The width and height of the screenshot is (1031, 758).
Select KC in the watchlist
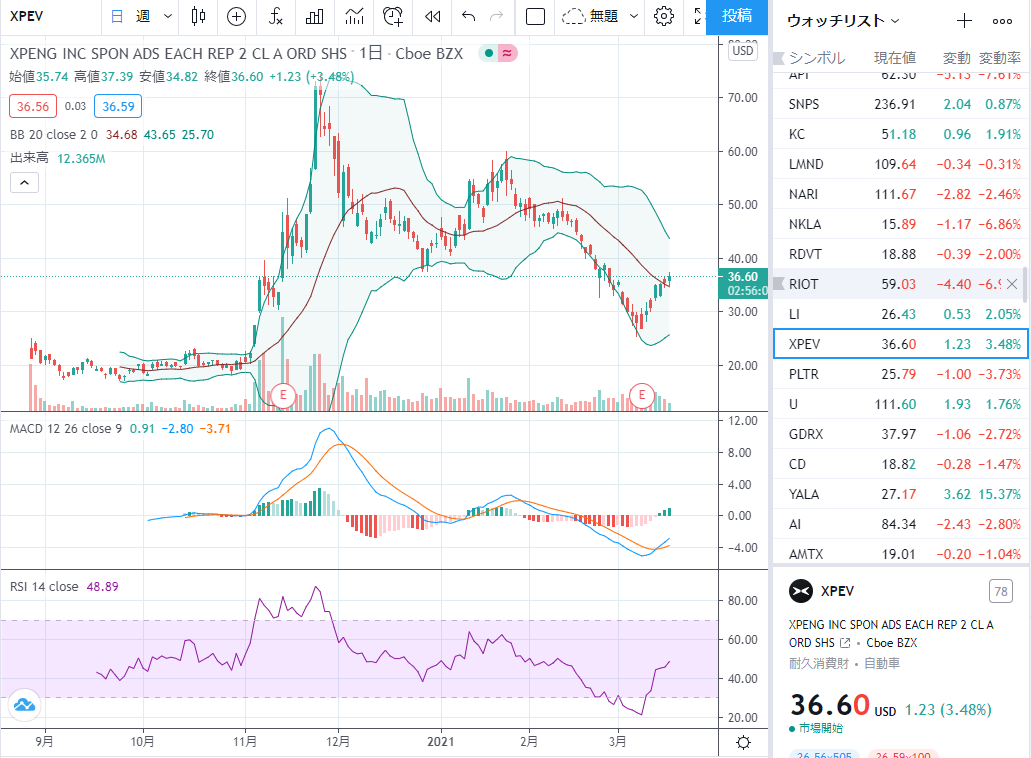point(899,134)
